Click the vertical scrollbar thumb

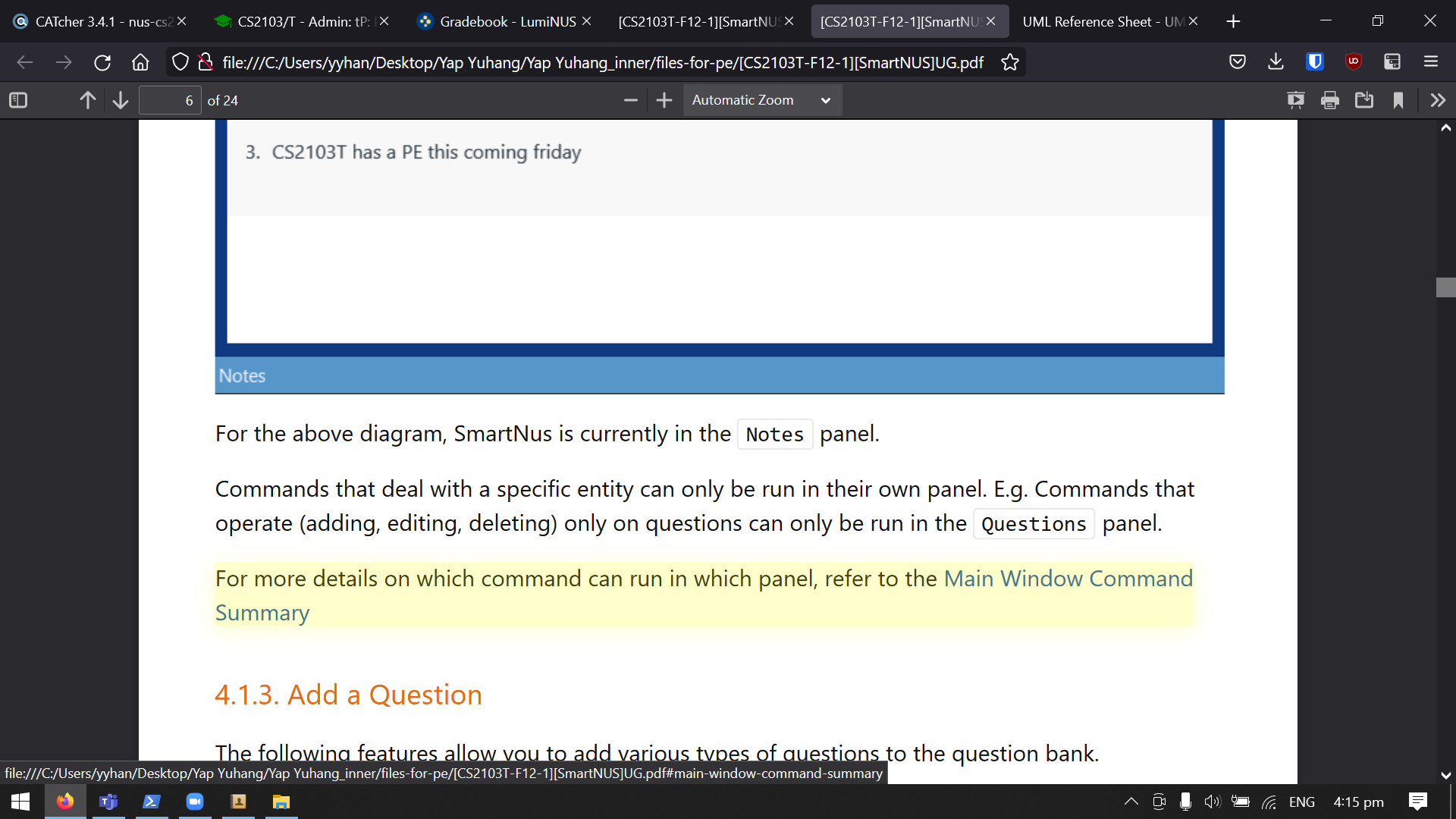[1445, 287]
